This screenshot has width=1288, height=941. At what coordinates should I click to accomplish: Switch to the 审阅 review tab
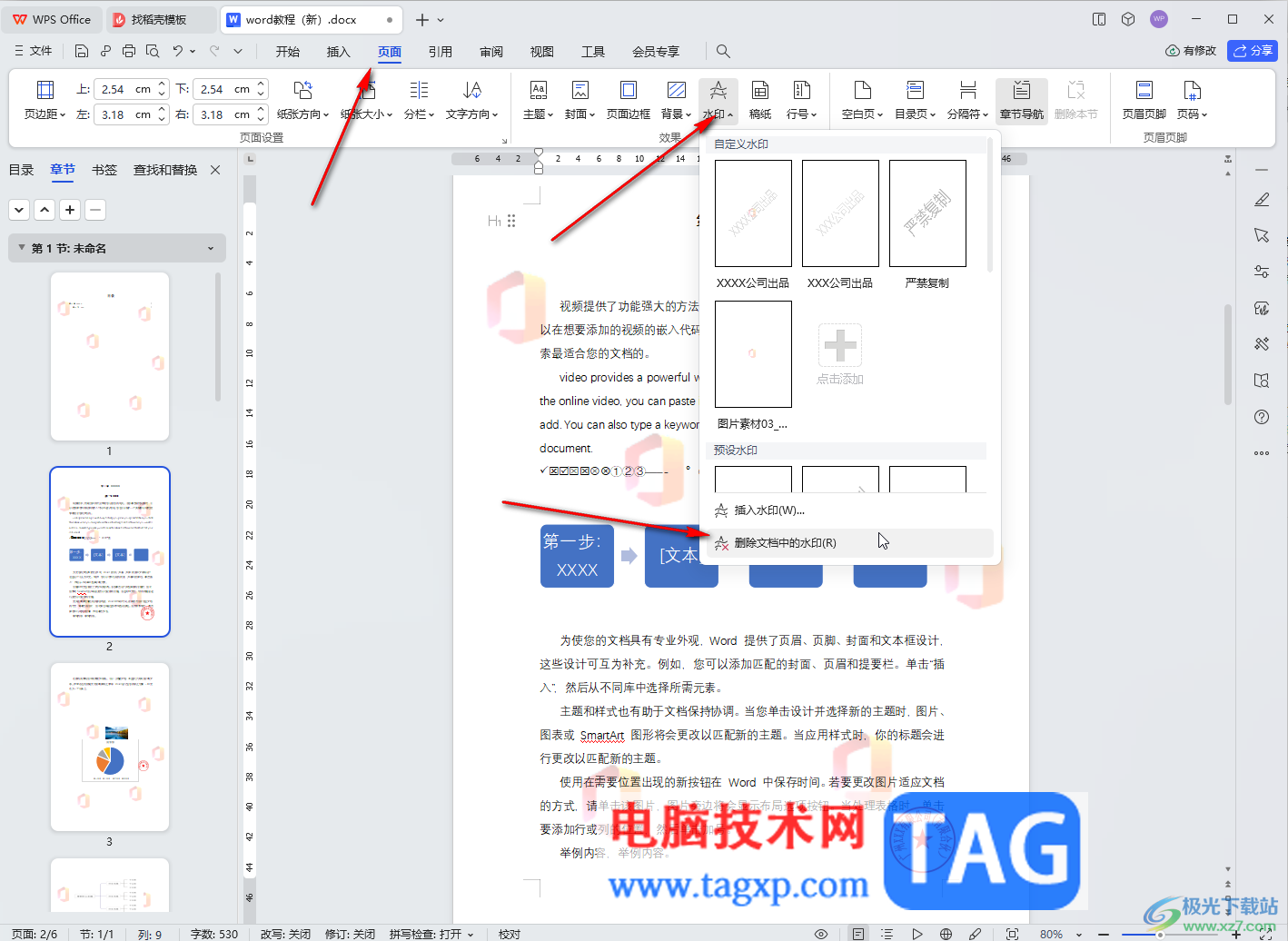coord(491,52)
